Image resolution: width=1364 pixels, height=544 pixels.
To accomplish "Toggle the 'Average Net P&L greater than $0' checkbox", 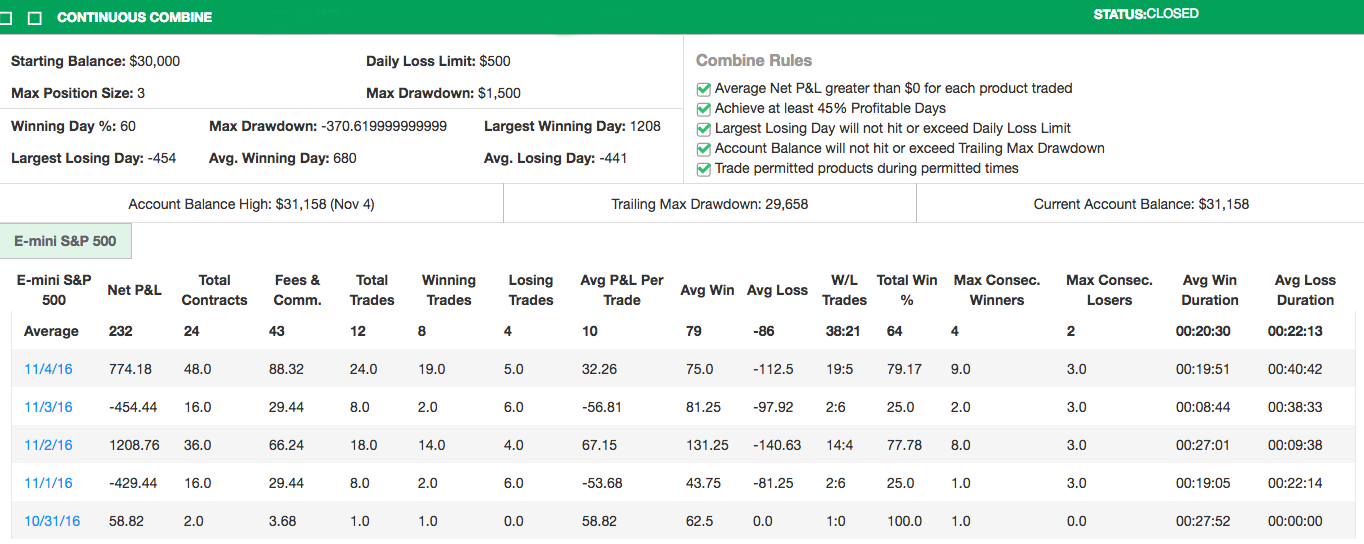I will pyautogui.click(x=703, y=89).
